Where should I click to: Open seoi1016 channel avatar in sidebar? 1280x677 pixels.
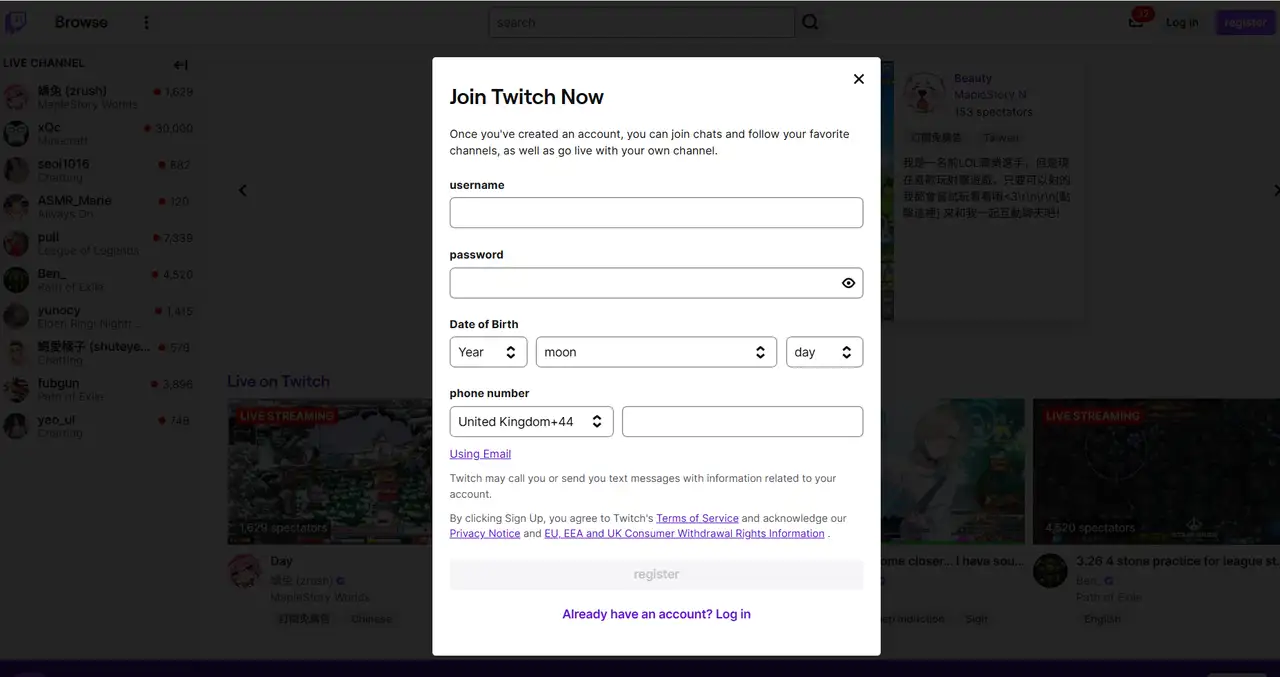[16, 170]
